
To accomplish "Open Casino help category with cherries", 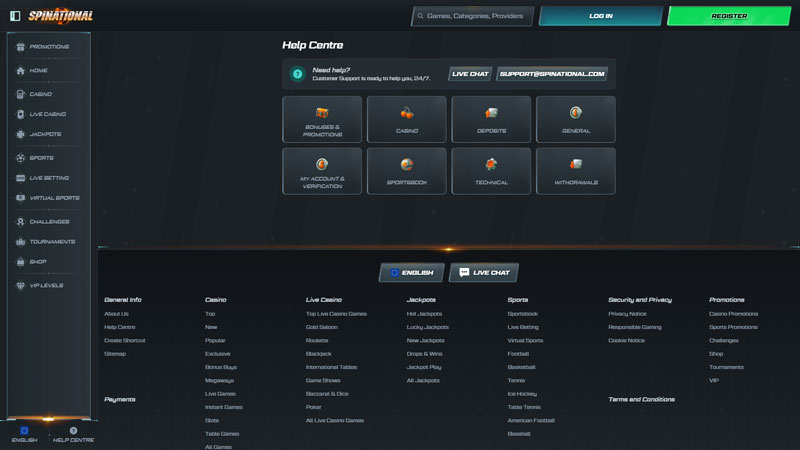I will (x=407, y=119).
